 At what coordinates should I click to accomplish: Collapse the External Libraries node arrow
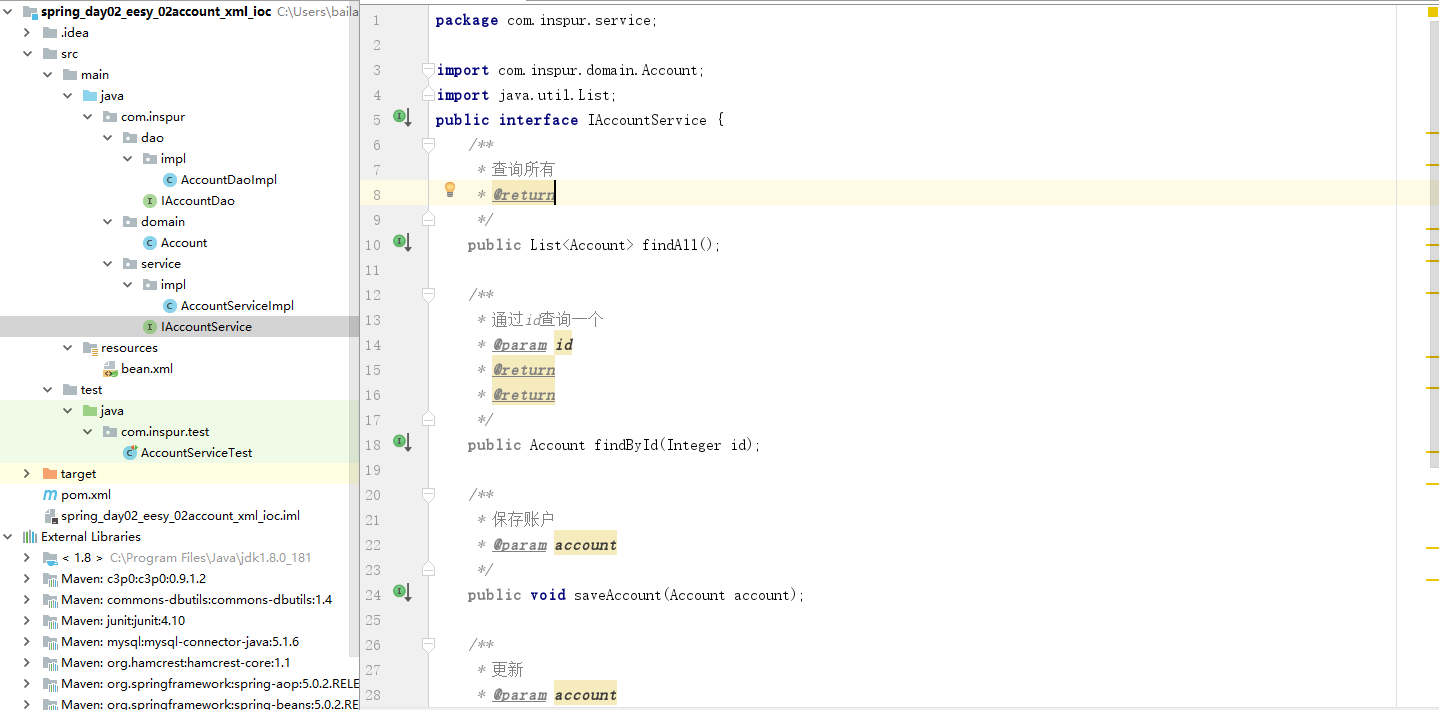click(9, 537)
